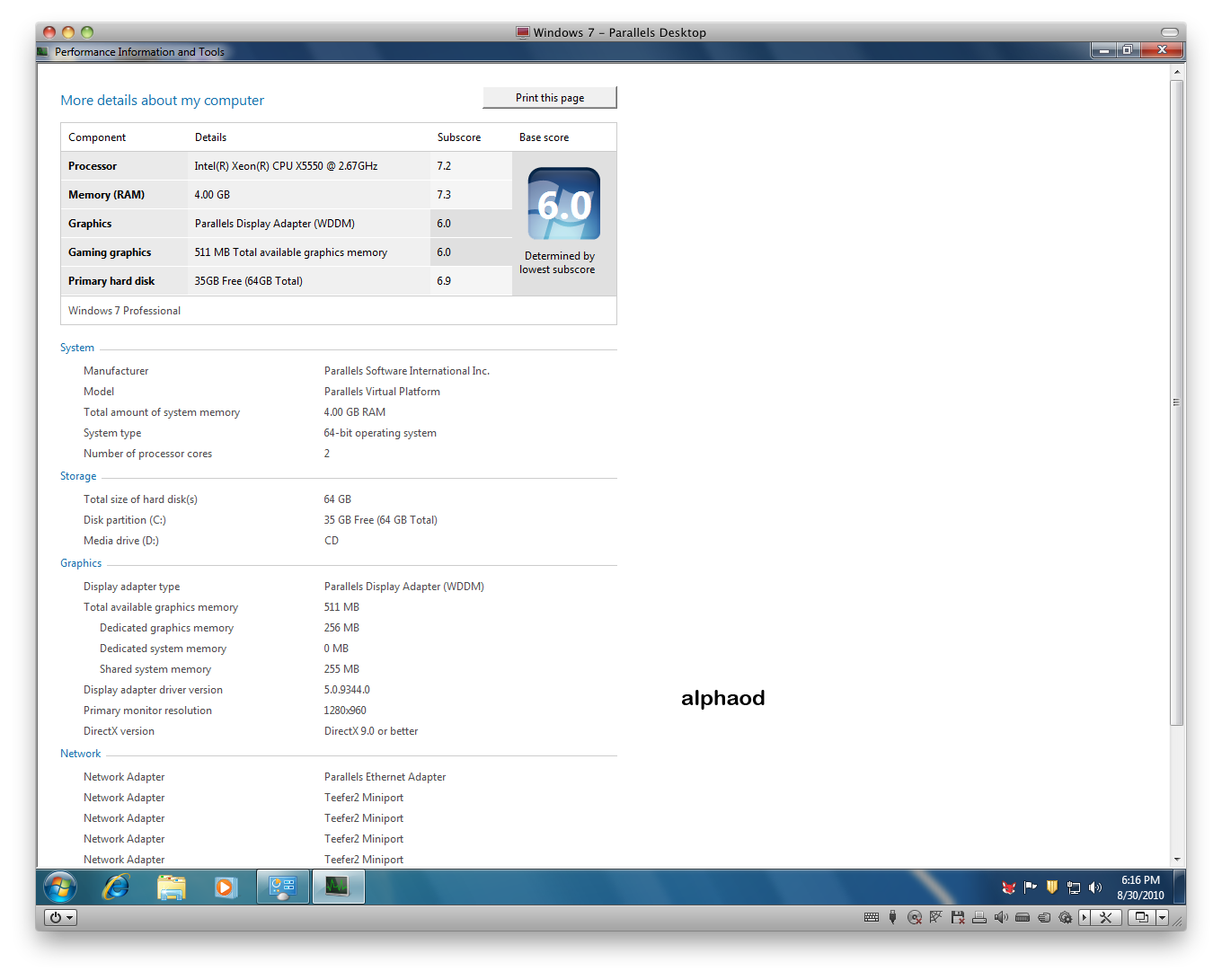The image size is (1222, 980).
Task: Launch Internet Explorer from the taskbar
Action: tap(116, 887)
